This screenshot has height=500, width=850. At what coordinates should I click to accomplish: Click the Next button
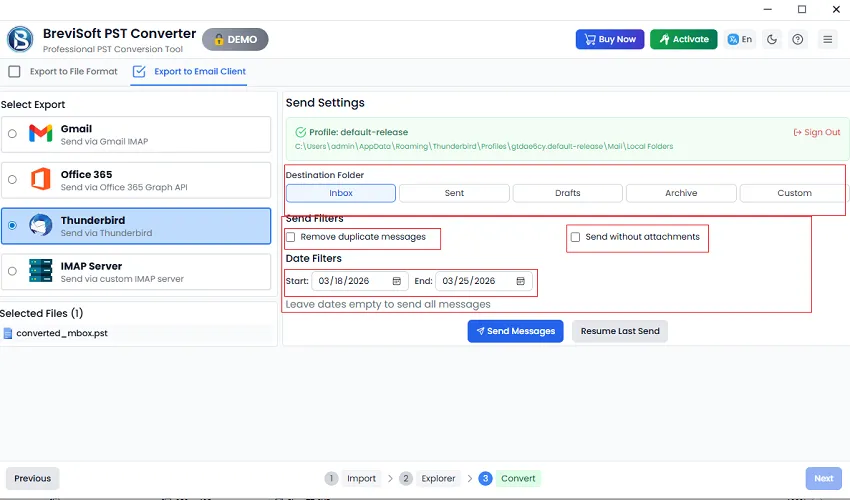823,478
